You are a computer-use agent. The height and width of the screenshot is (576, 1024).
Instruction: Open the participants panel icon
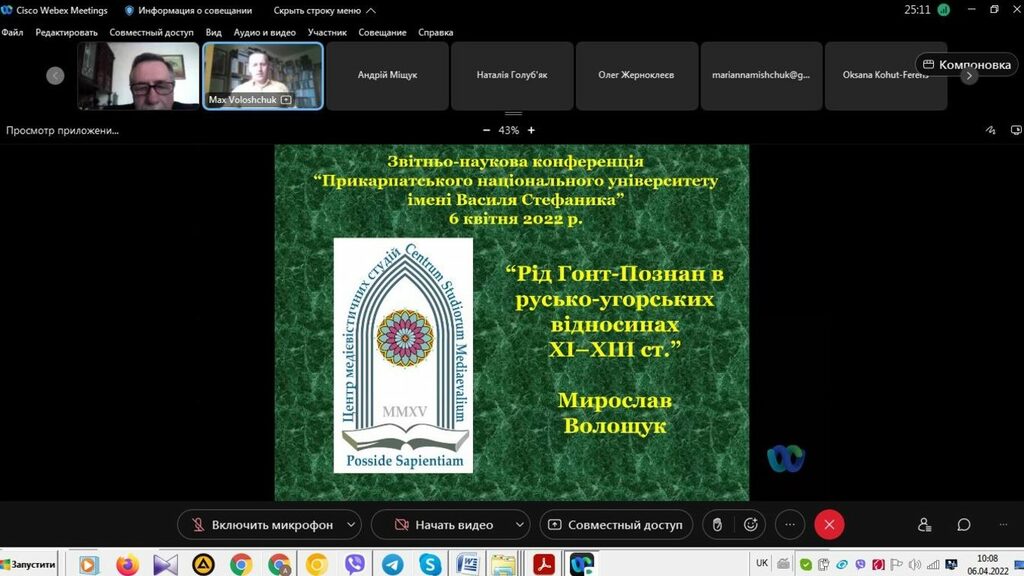[x=924, y=524]
